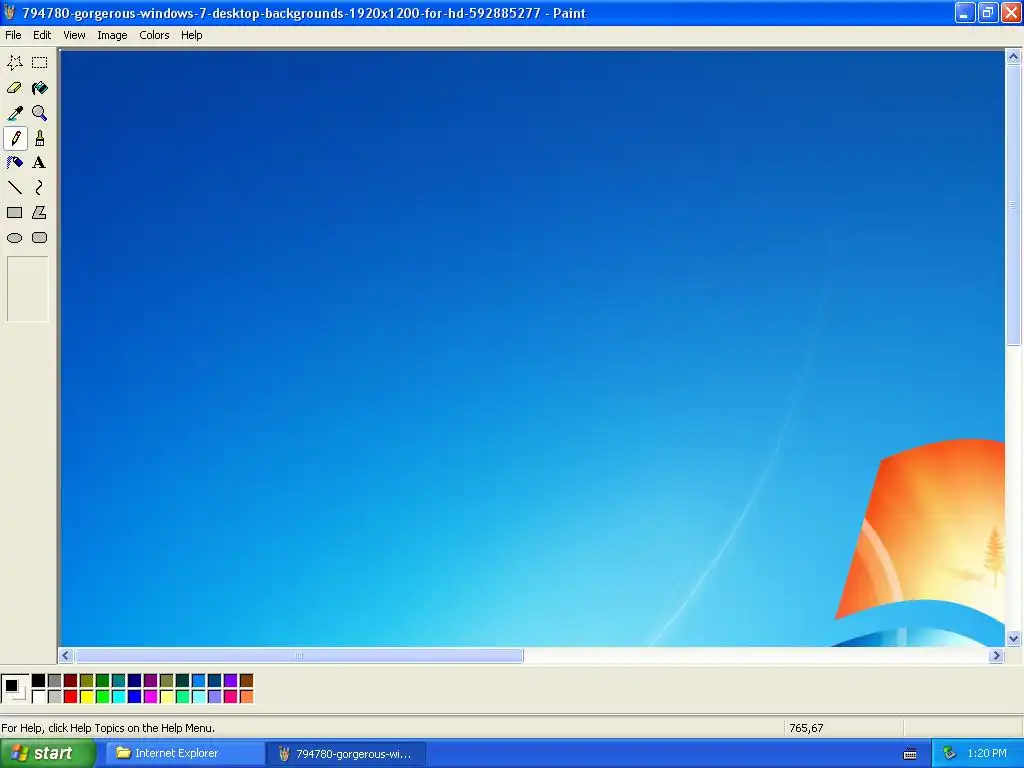Open the Colors menu
Screen dimensions: 1024x768
tap(154, 35)
